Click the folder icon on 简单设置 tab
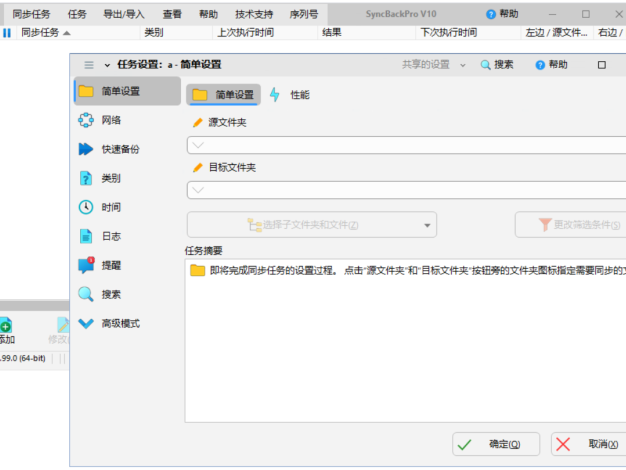 point(200,95)
